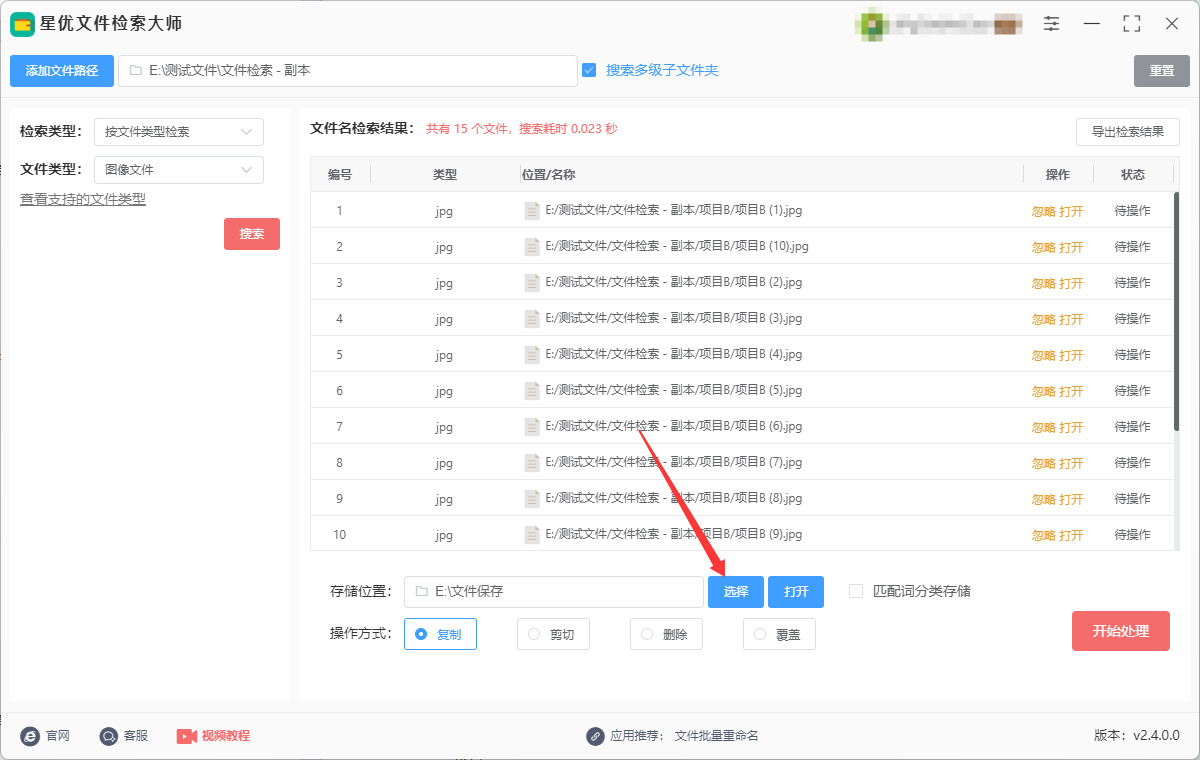This screenshot has height=760, width=1200.
Task: Select 复制 operation mode
Action: pos(440,634)
